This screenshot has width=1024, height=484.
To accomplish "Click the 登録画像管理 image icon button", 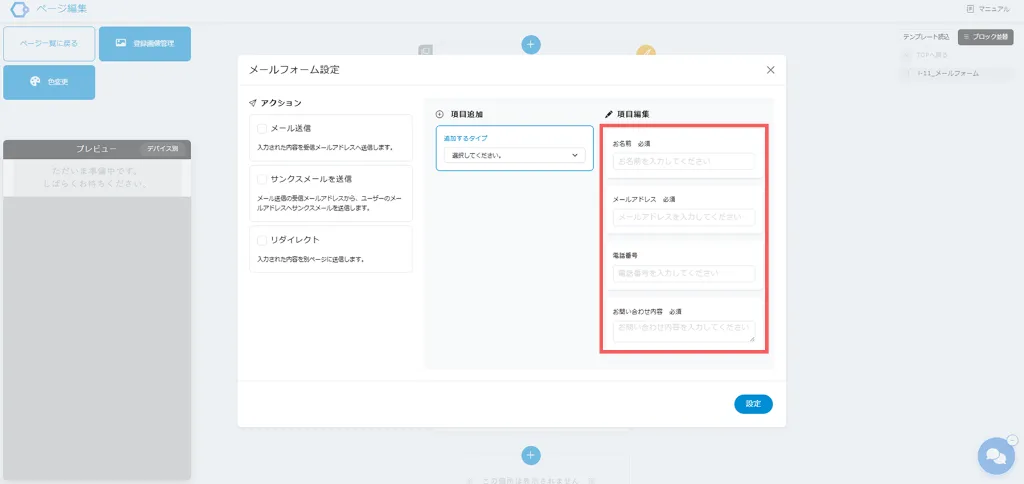I will point(145,44).
